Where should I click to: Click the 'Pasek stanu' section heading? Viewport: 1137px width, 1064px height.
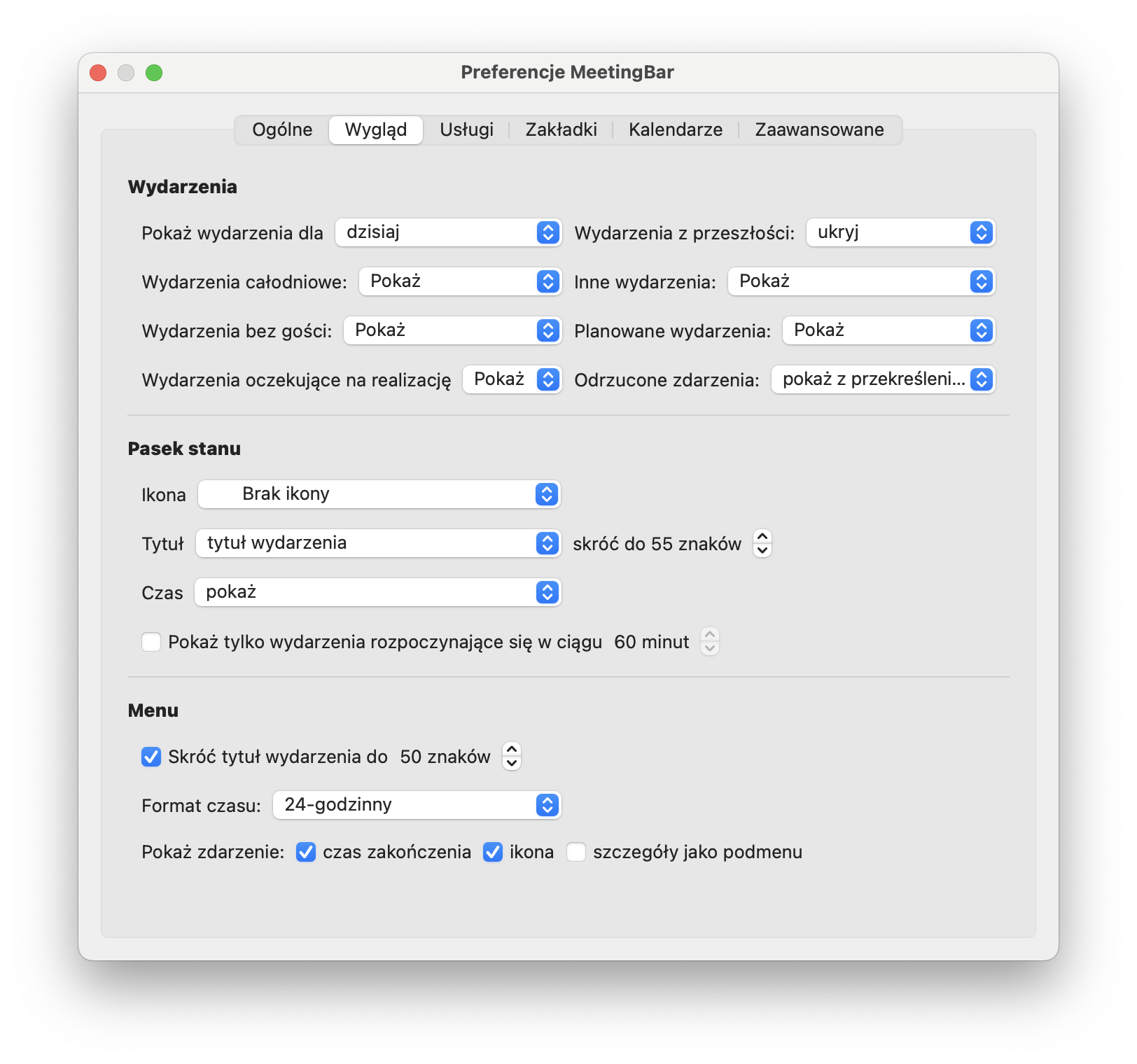tap(184, 449)
